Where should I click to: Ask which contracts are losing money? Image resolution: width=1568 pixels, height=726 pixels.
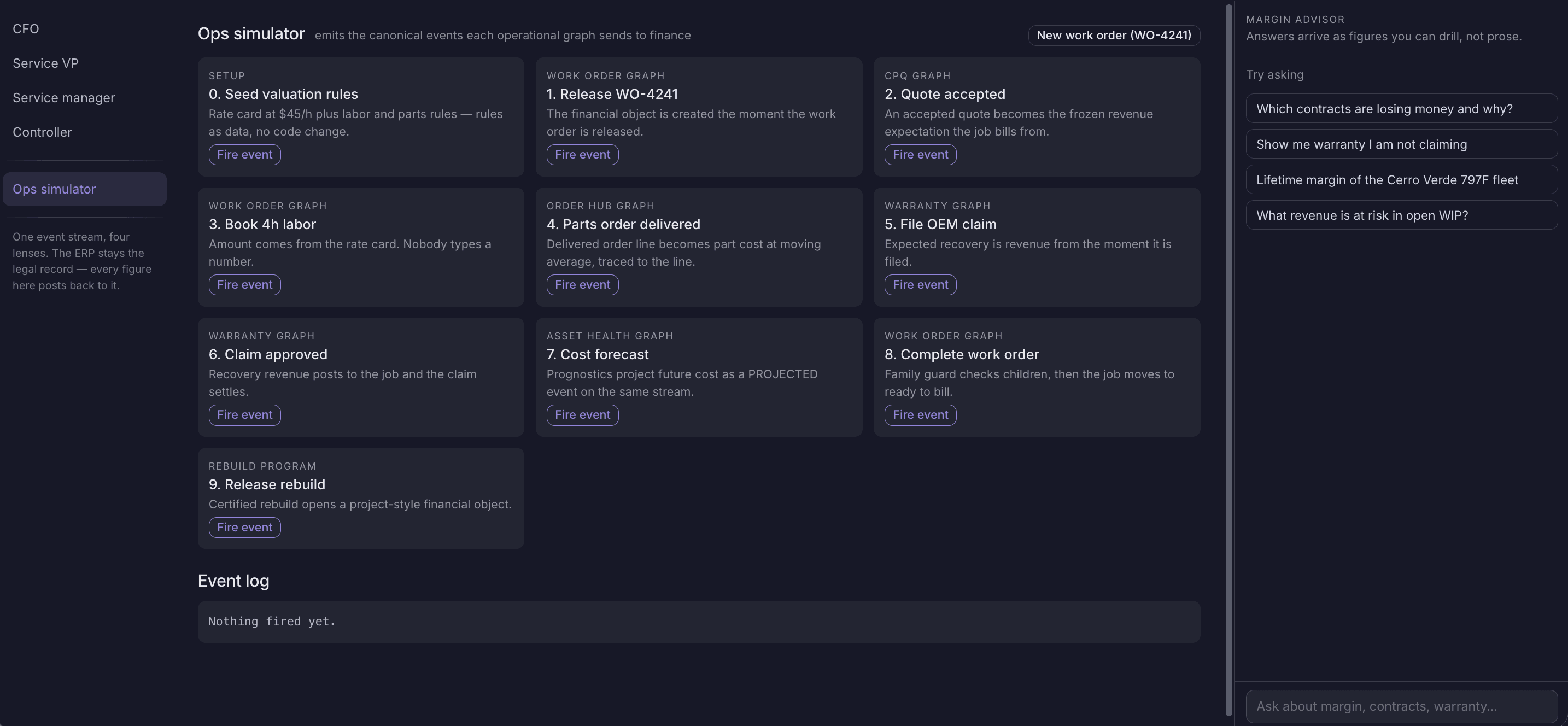[1402, 109]
